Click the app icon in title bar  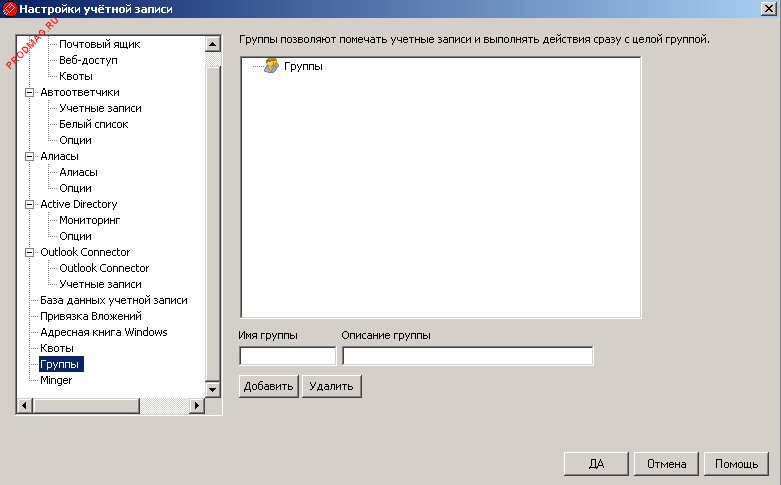(10, 9)
